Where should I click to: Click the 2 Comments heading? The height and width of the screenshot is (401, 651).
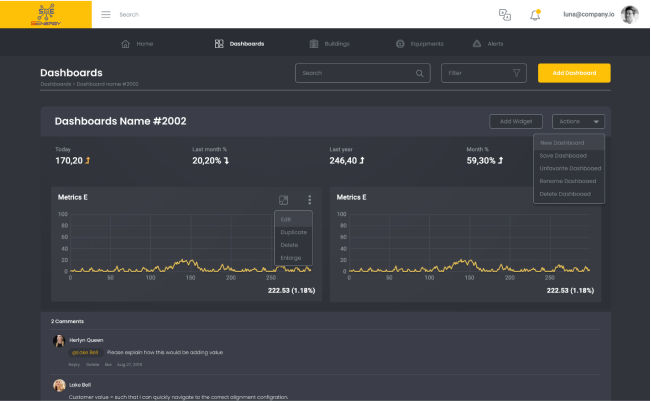[x=67, y=321]
